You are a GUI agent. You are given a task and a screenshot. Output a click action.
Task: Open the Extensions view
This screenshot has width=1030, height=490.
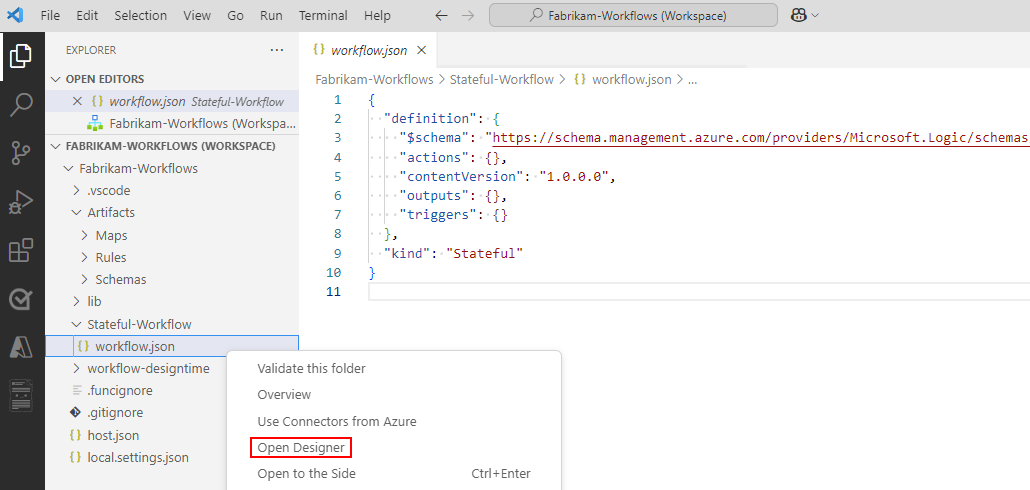[21, 251]
